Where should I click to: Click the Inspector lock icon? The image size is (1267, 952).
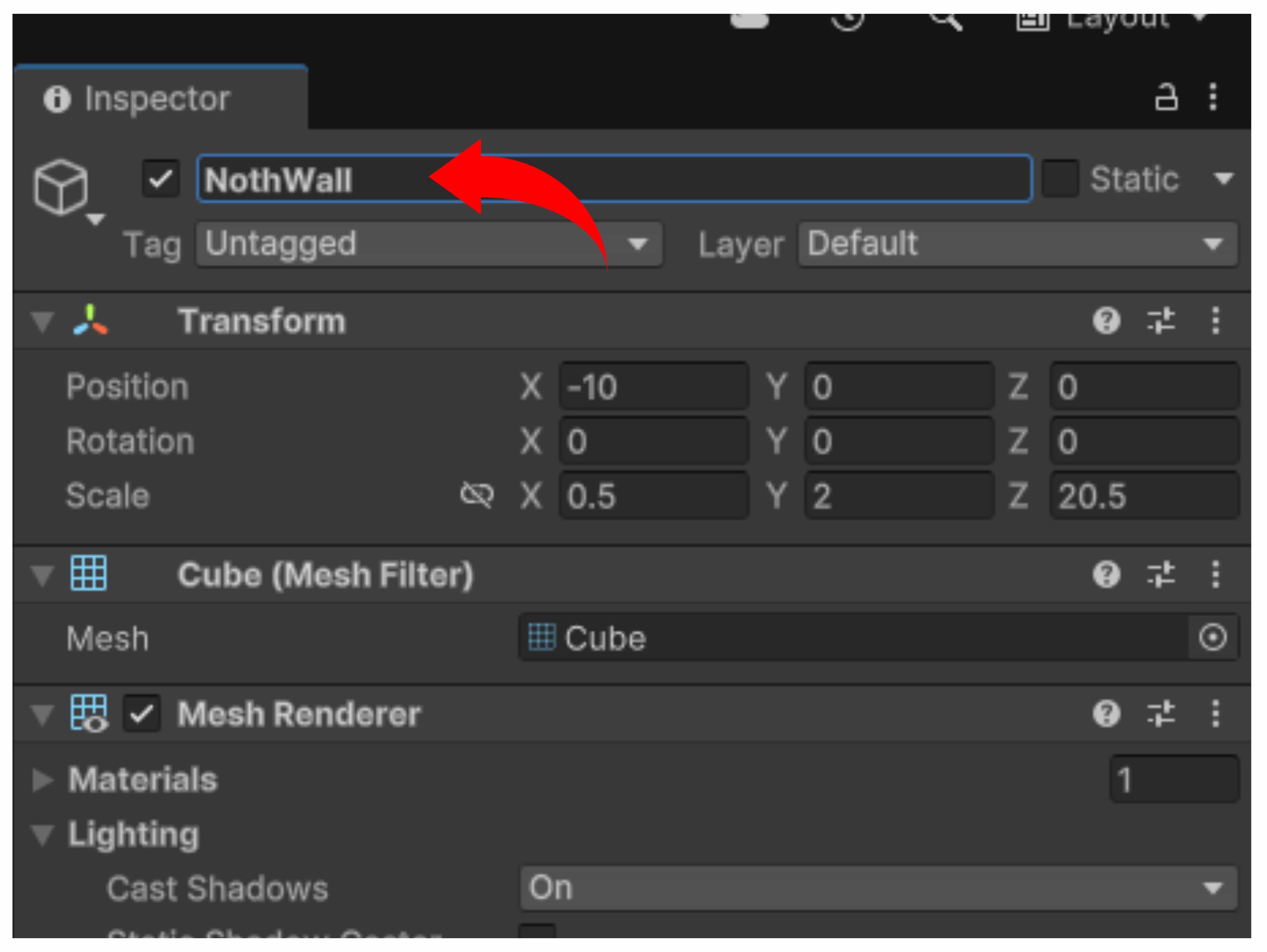[x=1165, y=97]
